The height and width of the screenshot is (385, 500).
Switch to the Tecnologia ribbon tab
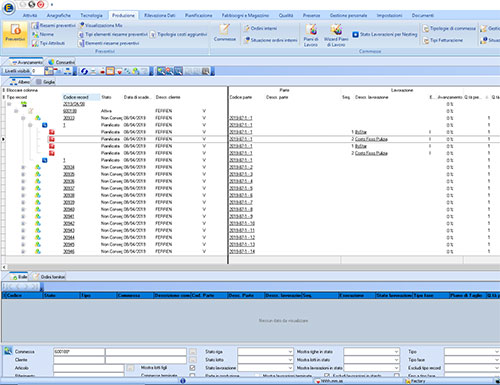(91, 15)
